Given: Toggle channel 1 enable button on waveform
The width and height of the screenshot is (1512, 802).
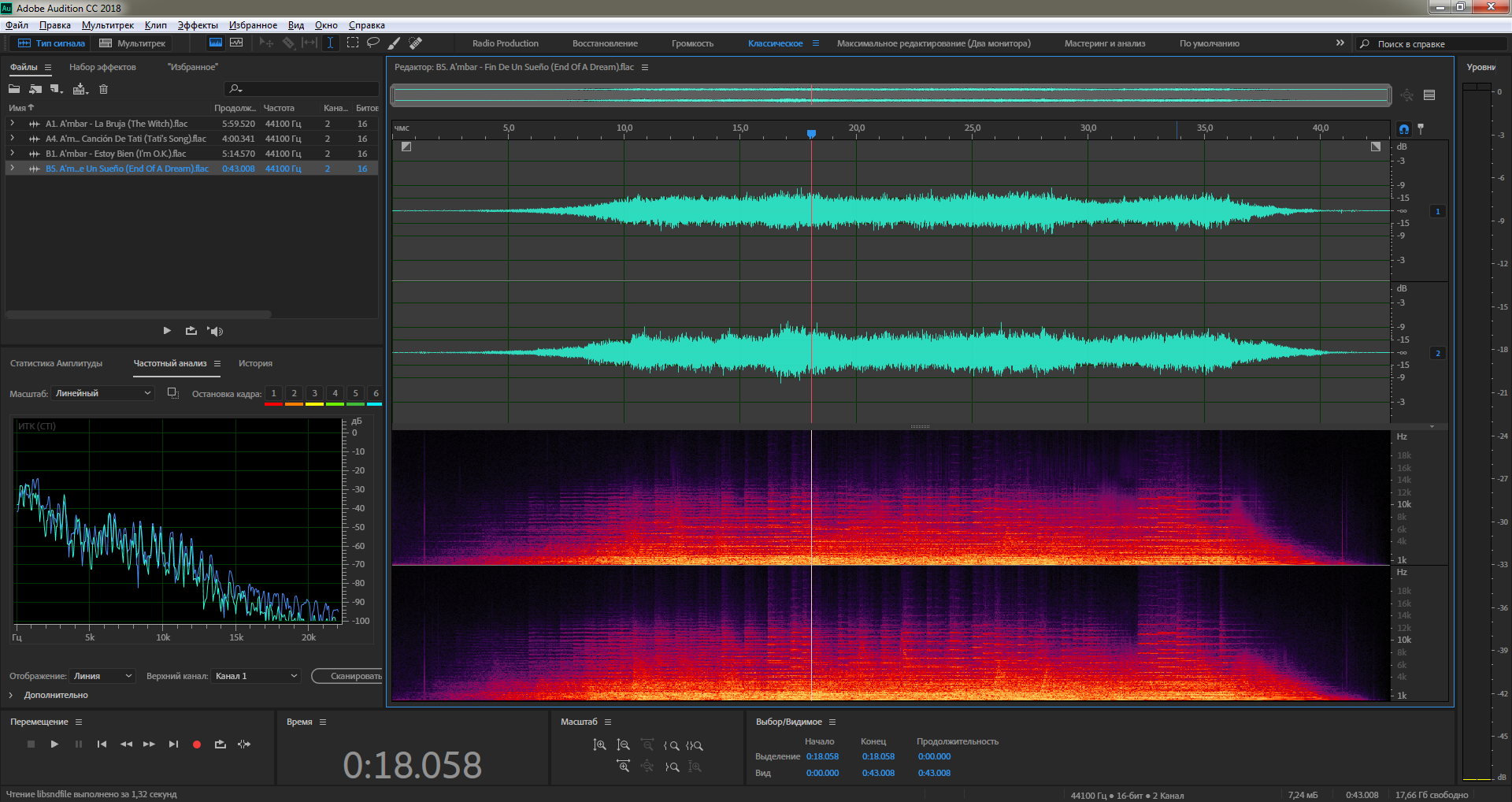Looking at the screenshot, I should (1438, 211).
